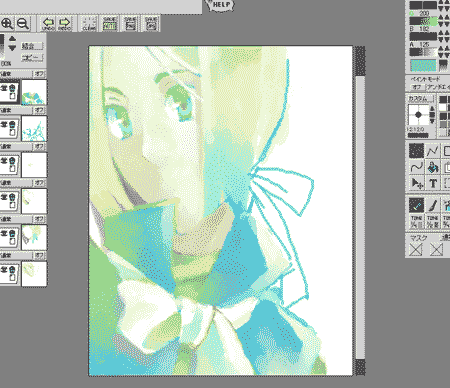Toggle visibility icon of the second layer
Viewport: 450px width, 388px height.
[x=12, y=125]
